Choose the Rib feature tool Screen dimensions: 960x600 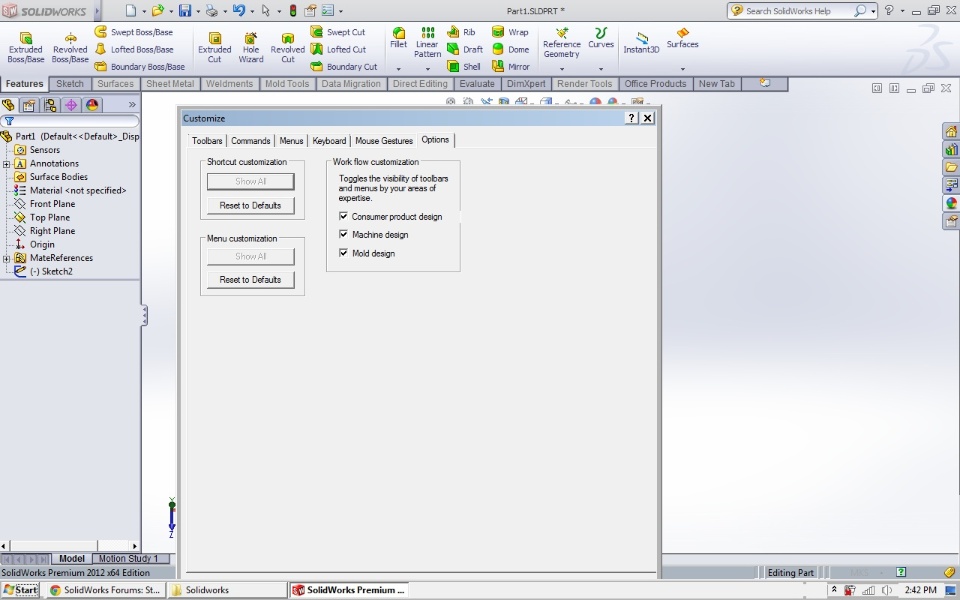tap(461, 32)
